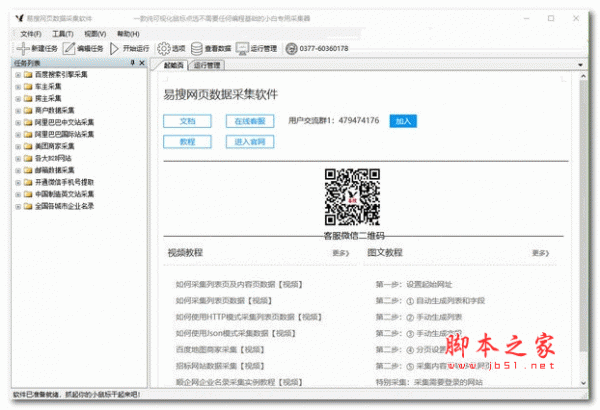Image resolution: width=600 pixels, height=410 pixels.
Task: Open 如何采集列表页数据 video link
Action: click(x=224, y=301)
